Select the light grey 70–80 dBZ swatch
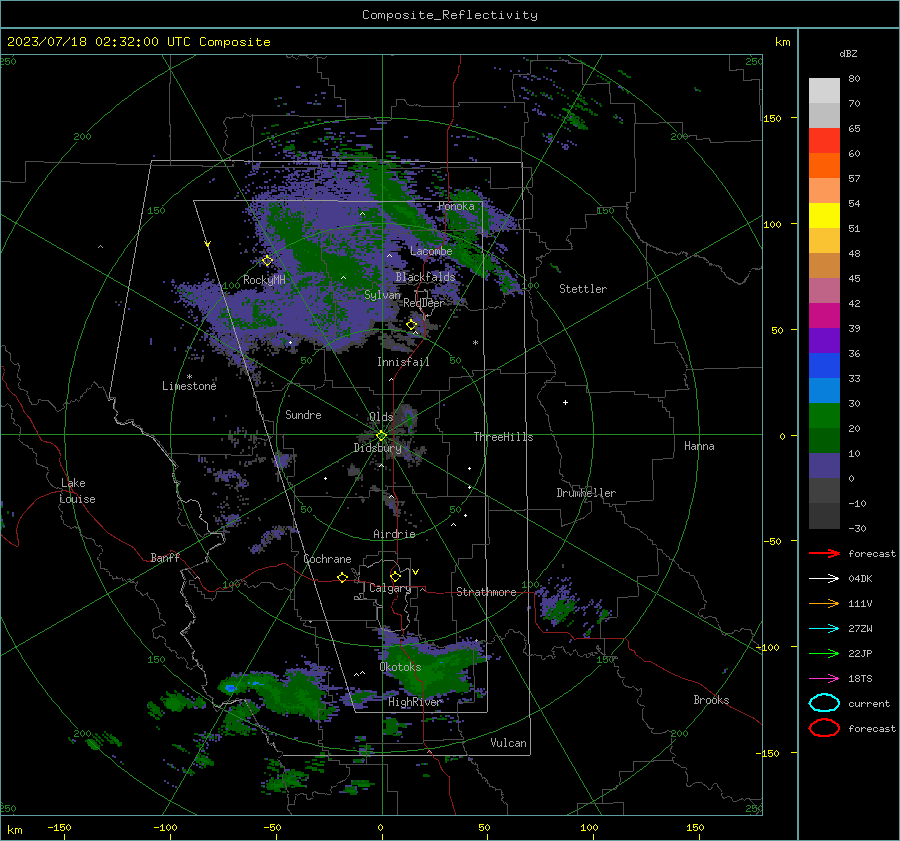This screenshot has width=900, height=841. 824,91
